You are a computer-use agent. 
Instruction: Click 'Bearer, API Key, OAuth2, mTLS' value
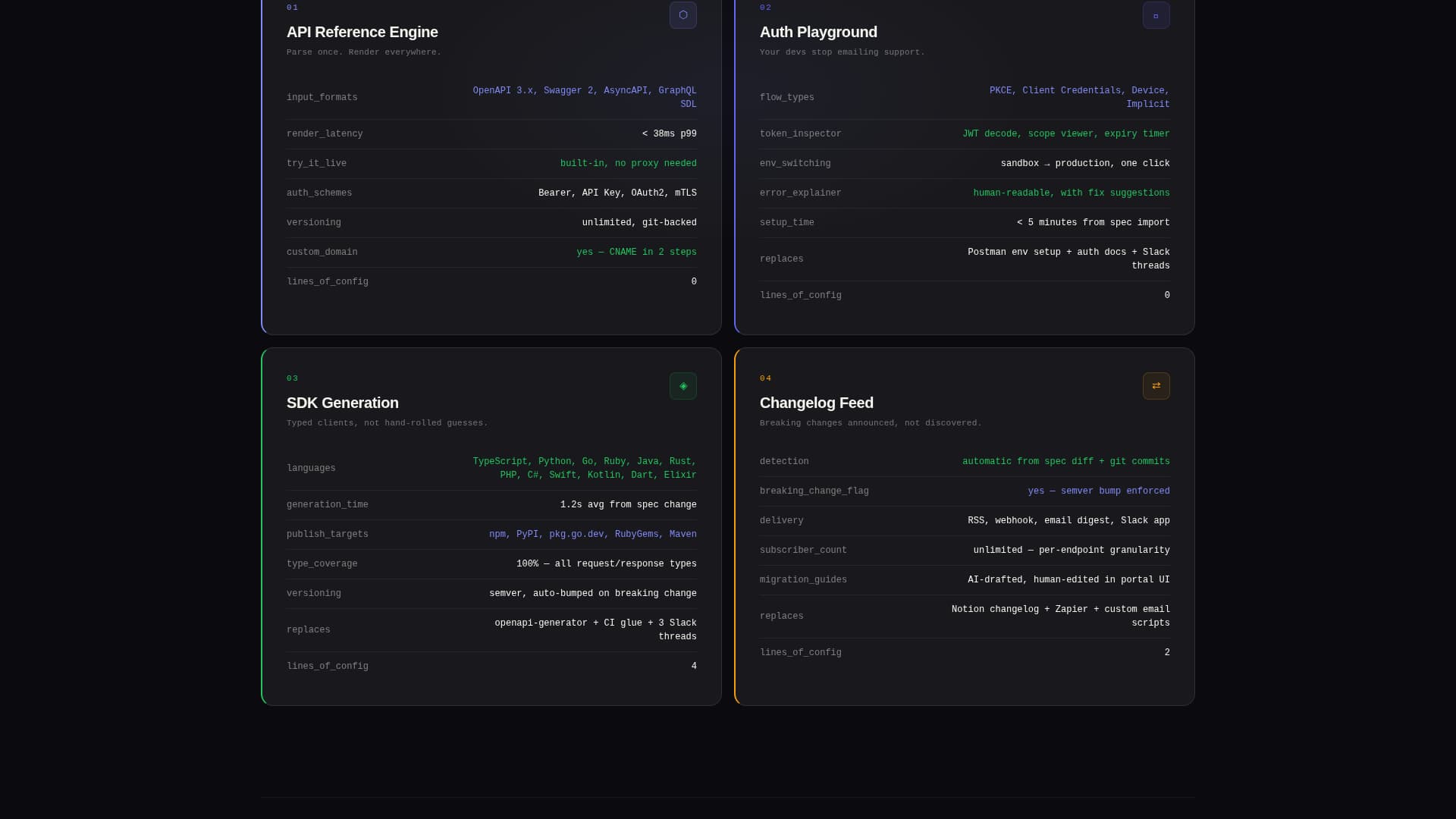(617, 193)
